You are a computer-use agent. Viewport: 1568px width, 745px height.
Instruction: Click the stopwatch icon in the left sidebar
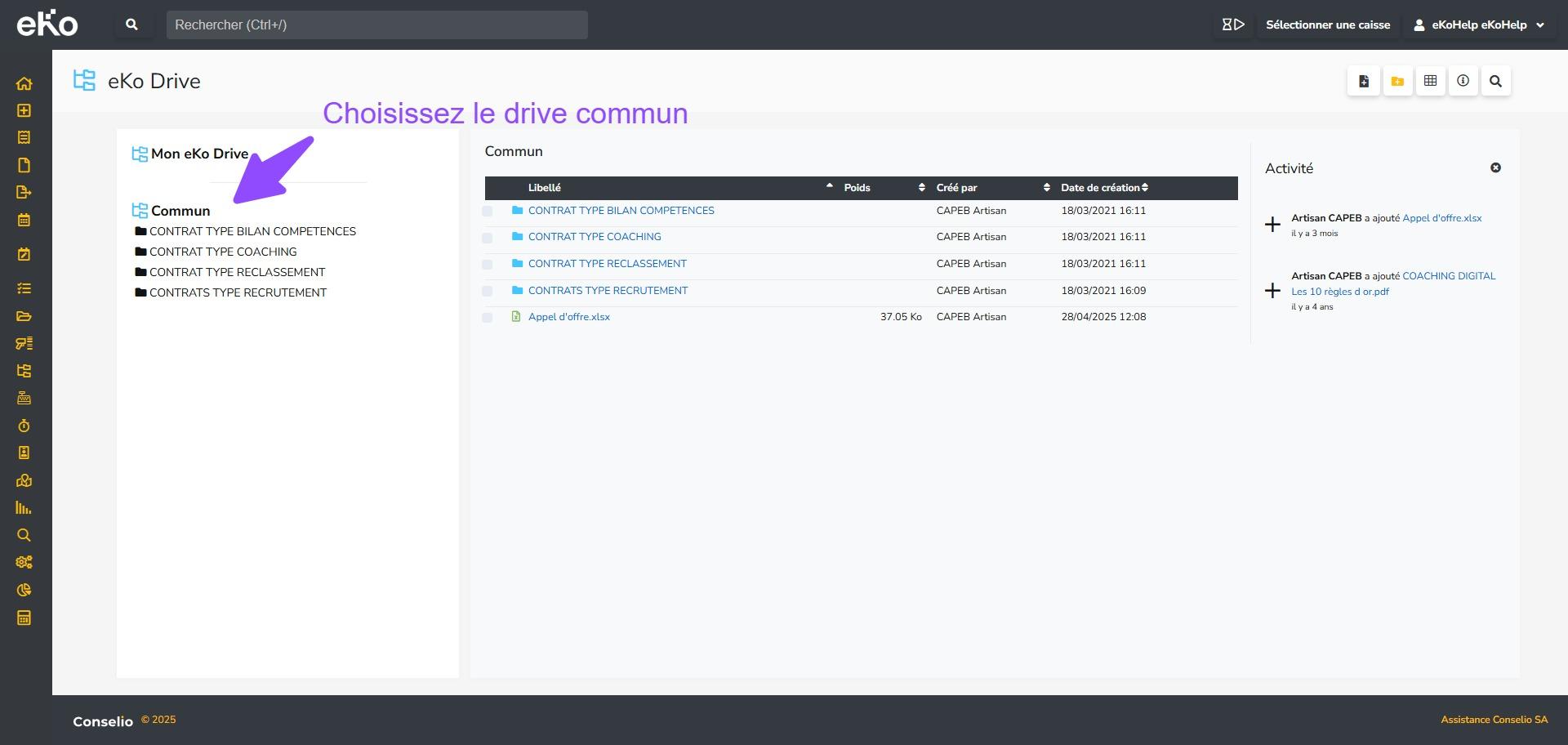pos(24,426)
